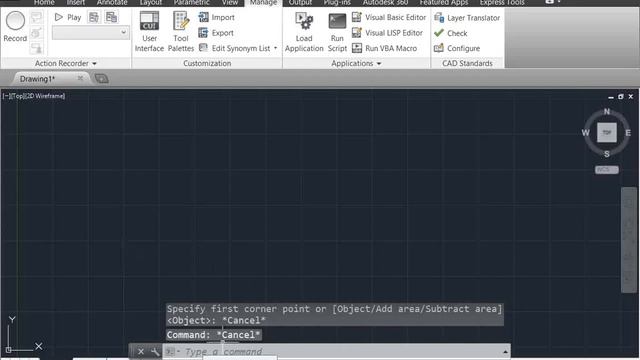Switch to the Annotate ribbon tab
640x360 pixels.
[x=112, y=2]
